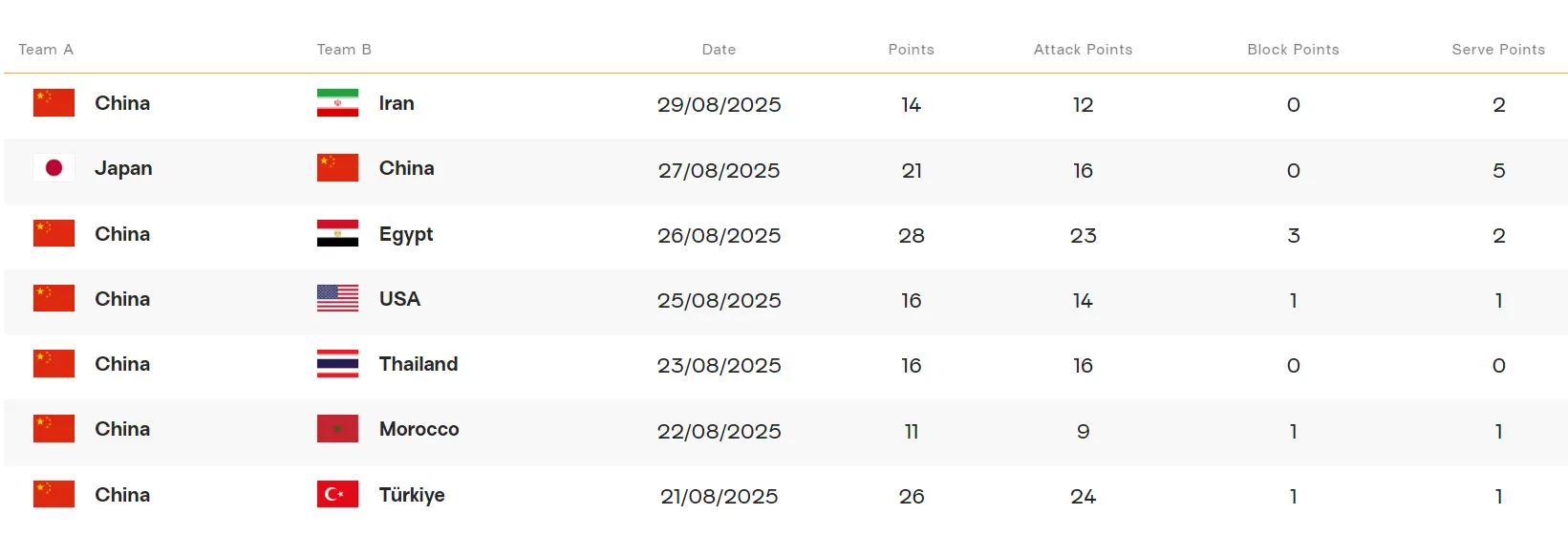1568x536 pixels.
Task: Open the Egypt team link
Action: pos(406,234)
